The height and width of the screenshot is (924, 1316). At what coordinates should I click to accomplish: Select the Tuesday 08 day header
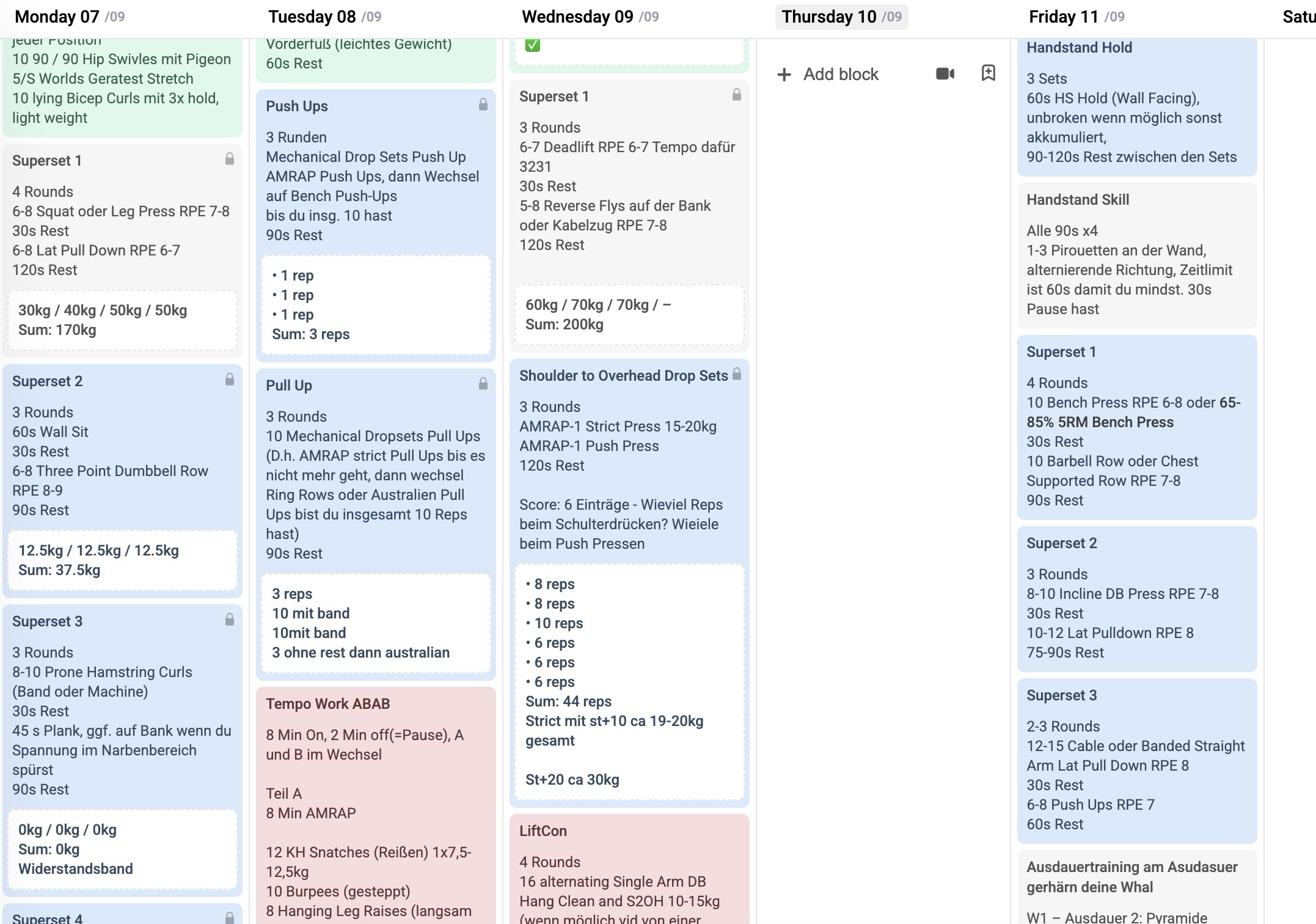pyautogui.click(x=324, y=17)
